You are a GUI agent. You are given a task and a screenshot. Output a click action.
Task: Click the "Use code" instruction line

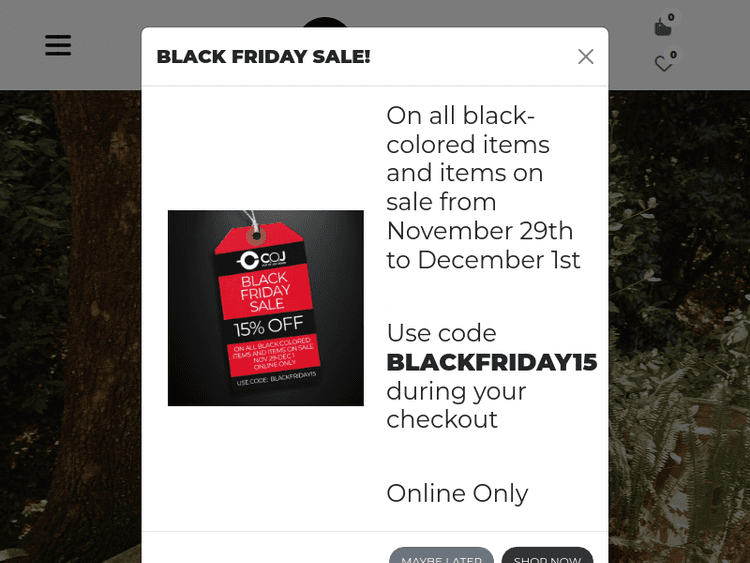pos(441,333)
